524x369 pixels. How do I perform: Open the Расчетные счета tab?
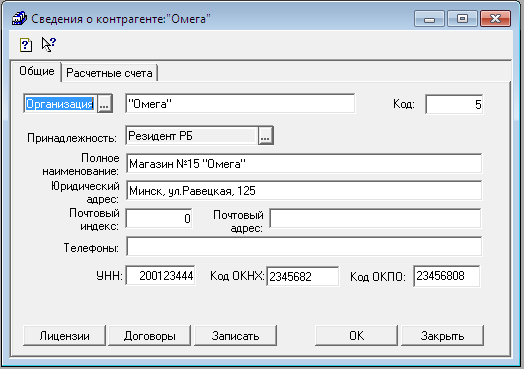[x=109, y=73]
